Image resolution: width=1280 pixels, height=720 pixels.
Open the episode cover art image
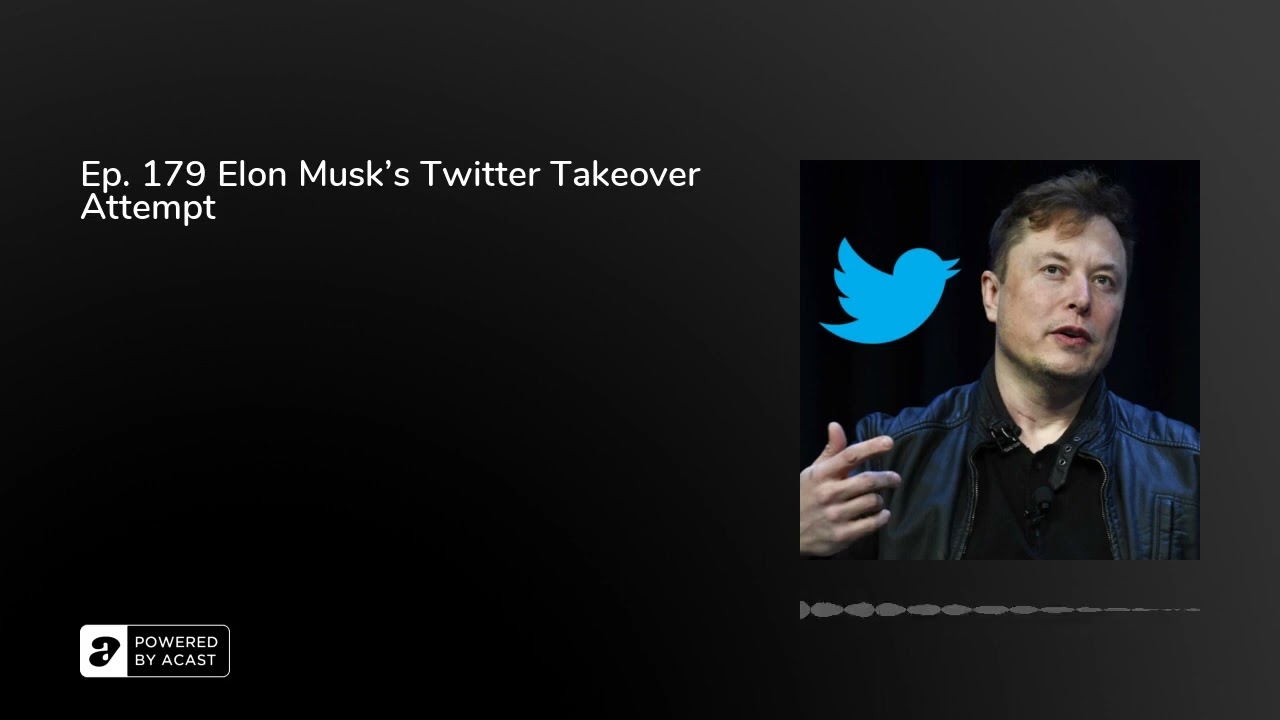point(1000,360)
